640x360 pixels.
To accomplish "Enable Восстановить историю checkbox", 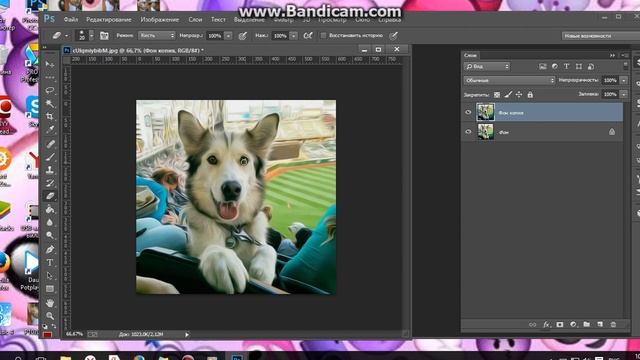I will pyautogui.click(x=323, y=36).
